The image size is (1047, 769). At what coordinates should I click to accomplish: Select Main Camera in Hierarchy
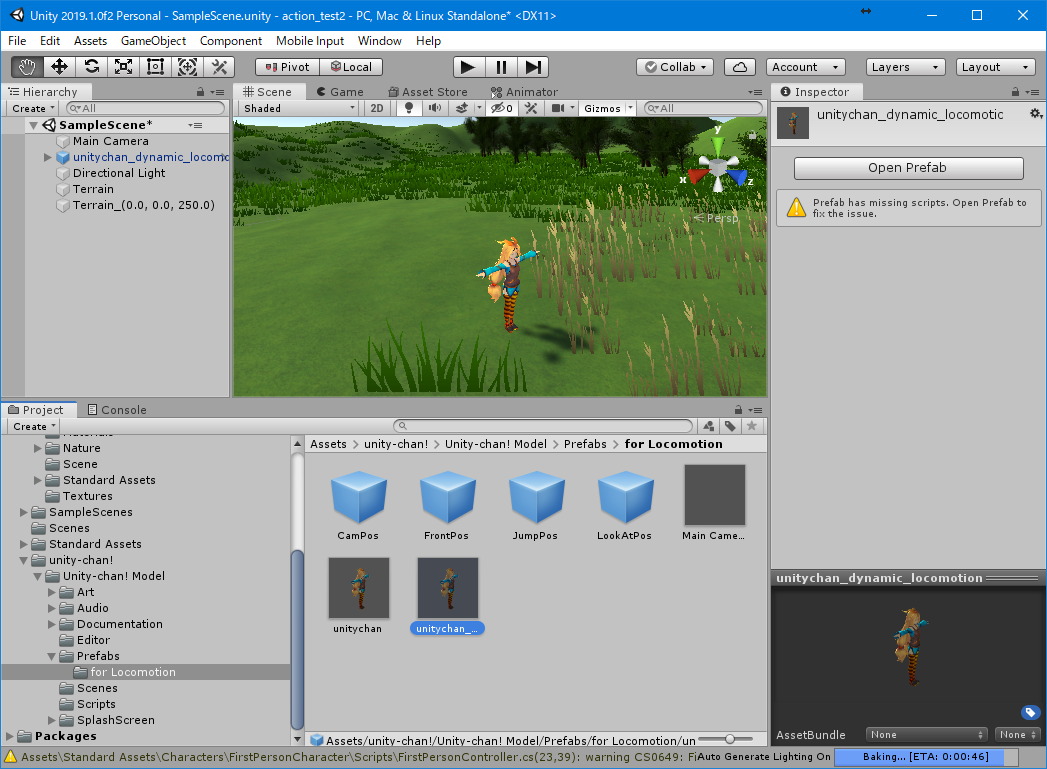(111, 141)
